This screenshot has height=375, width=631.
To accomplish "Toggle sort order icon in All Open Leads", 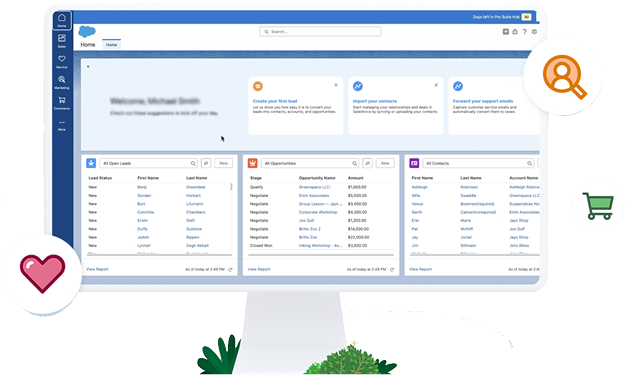I will tap(206, 163).
